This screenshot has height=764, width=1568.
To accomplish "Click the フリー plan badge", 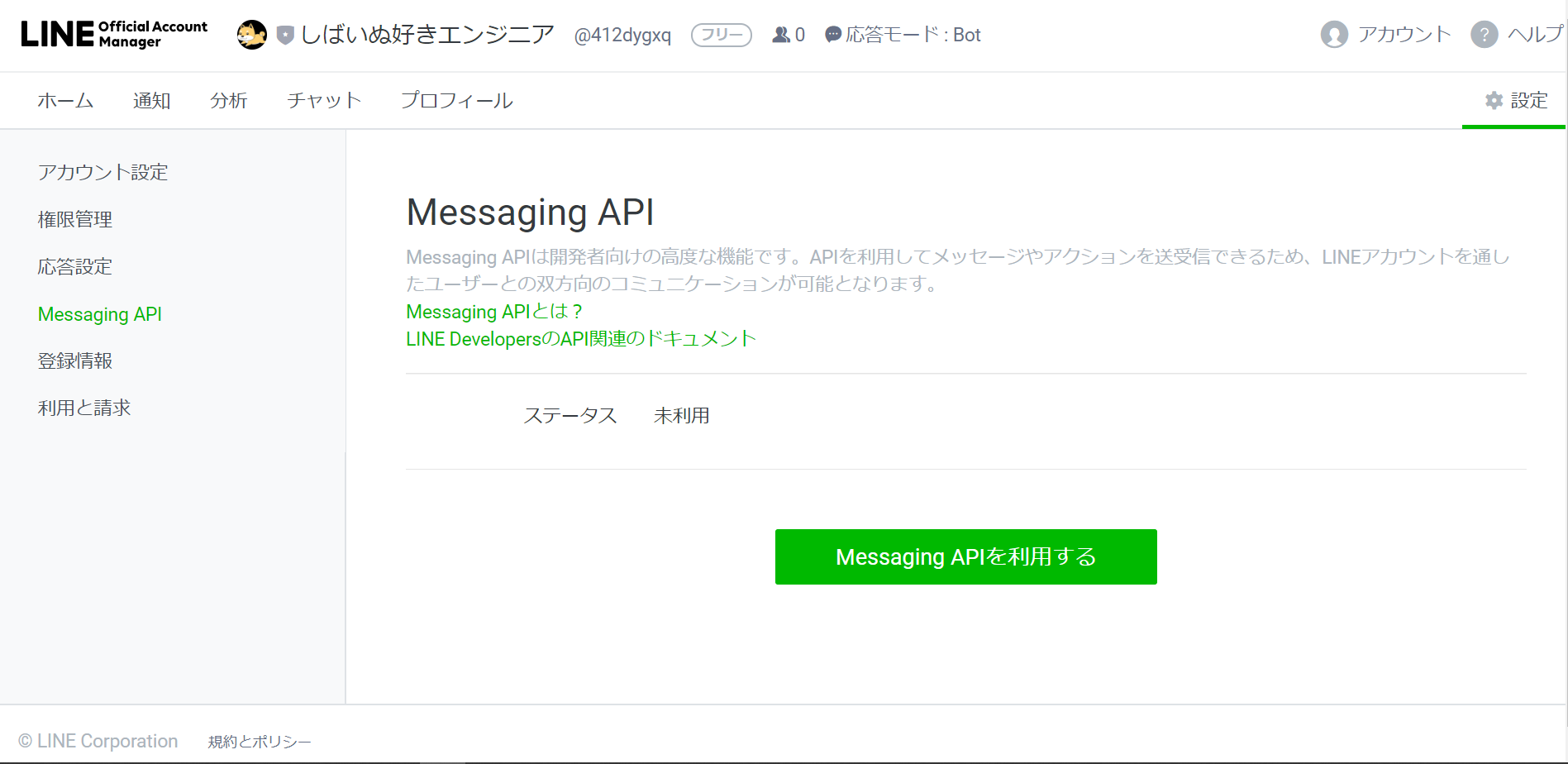I will coord(722,35).
